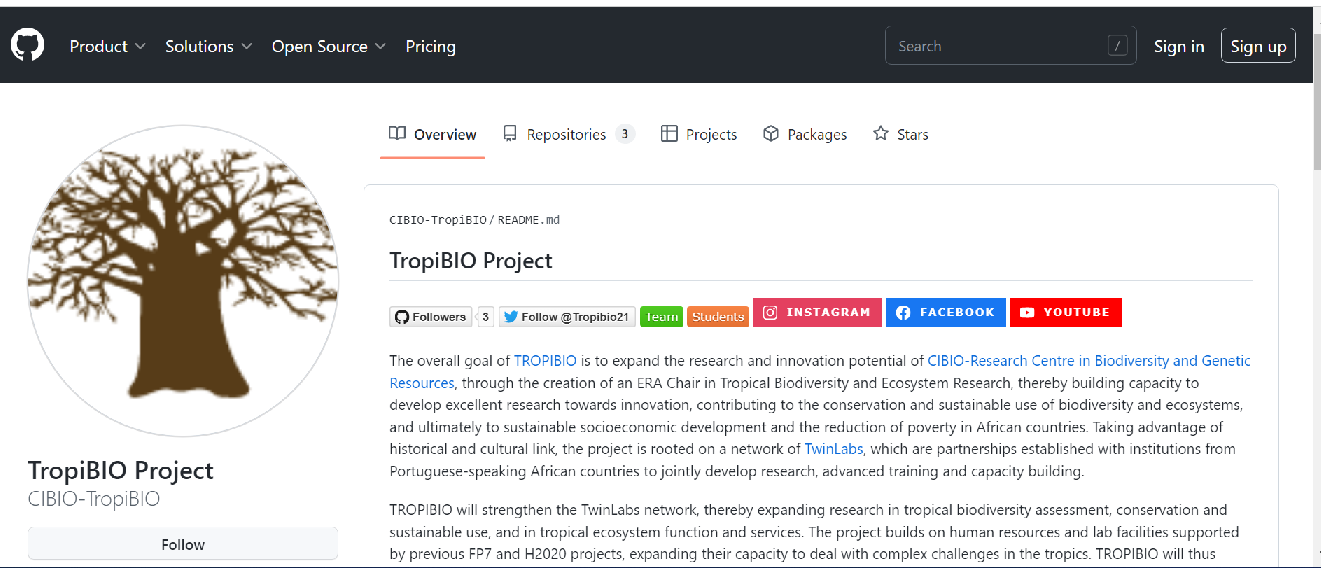Click the slash shortcut icon in search
The image size is (1321, 568).
pos(1117,46)
